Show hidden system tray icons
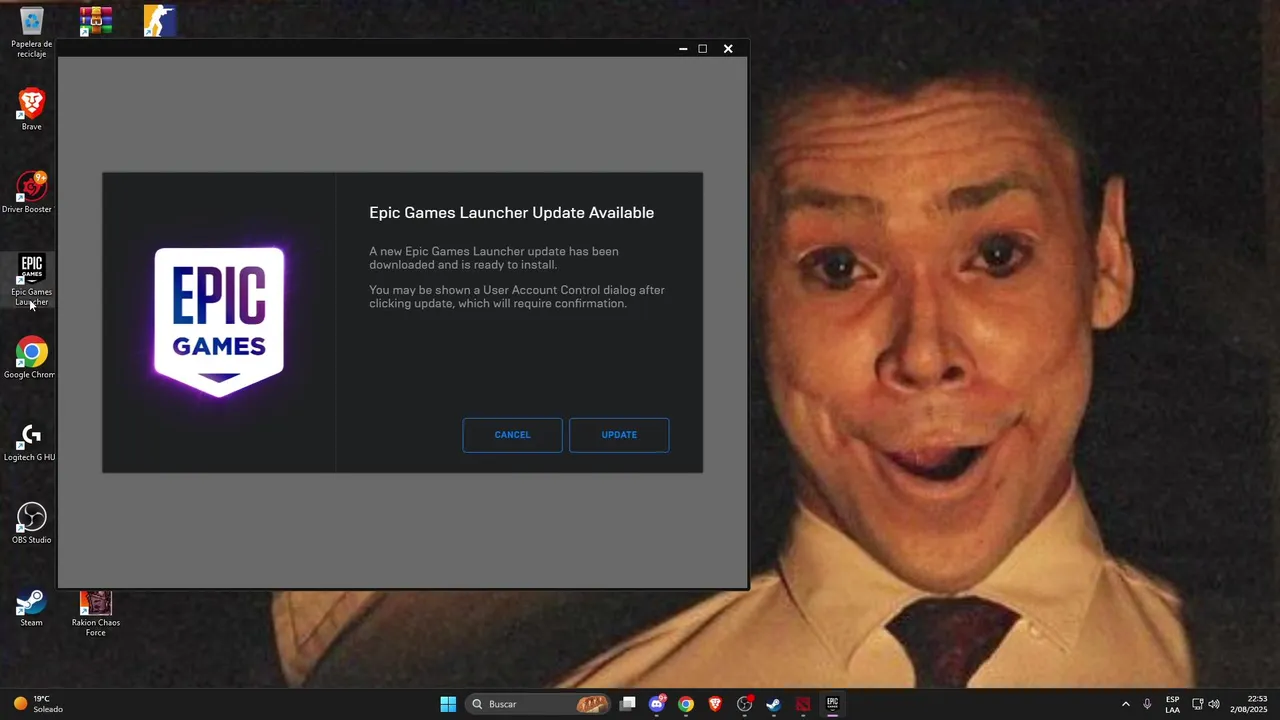Image resolution: width=1280 pixels, height=720 pixels. [1125, 704]
